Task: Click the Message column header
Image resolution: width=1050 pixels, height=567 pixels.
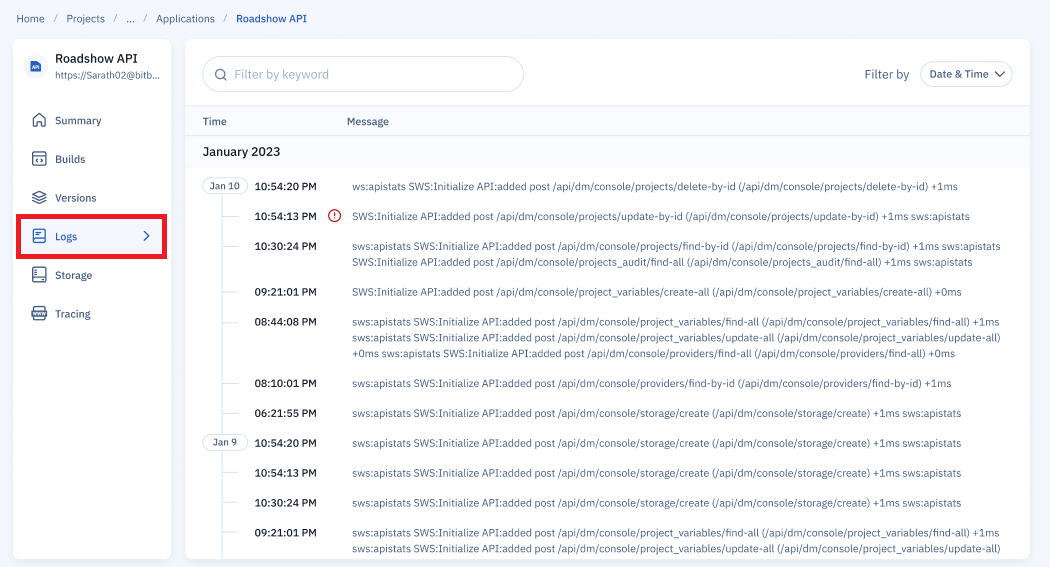Action: click(368, 121)
